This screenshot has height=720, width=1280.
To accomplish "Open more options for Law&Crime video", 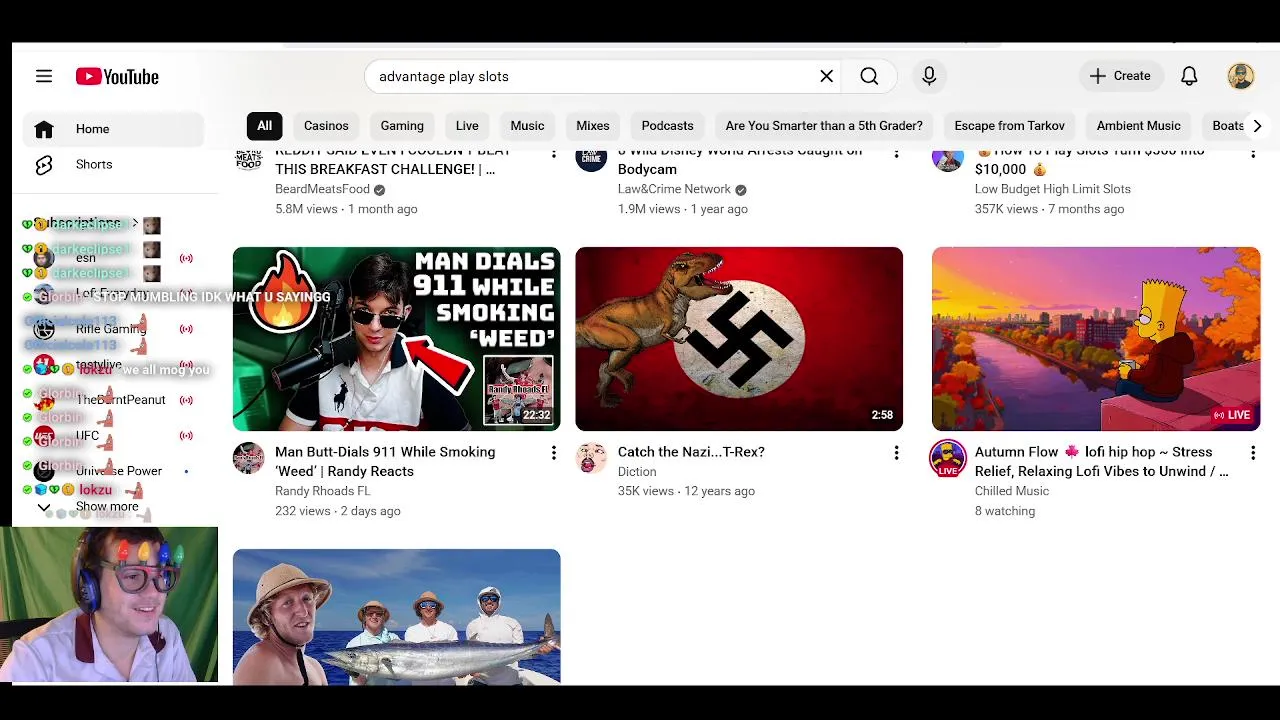I will 896,154.
